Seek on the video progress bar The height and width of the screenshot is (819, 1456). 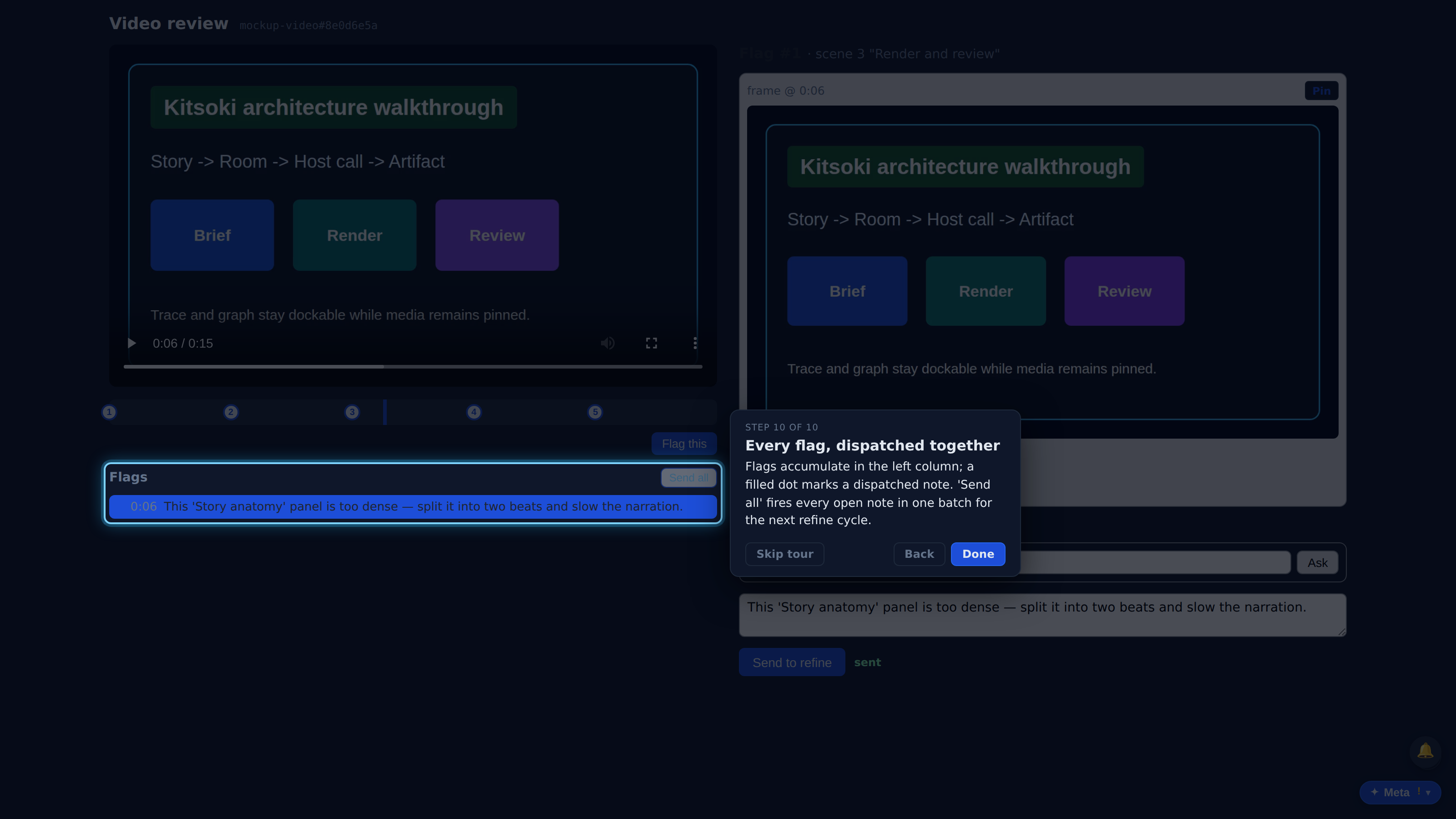pos(413,367)
